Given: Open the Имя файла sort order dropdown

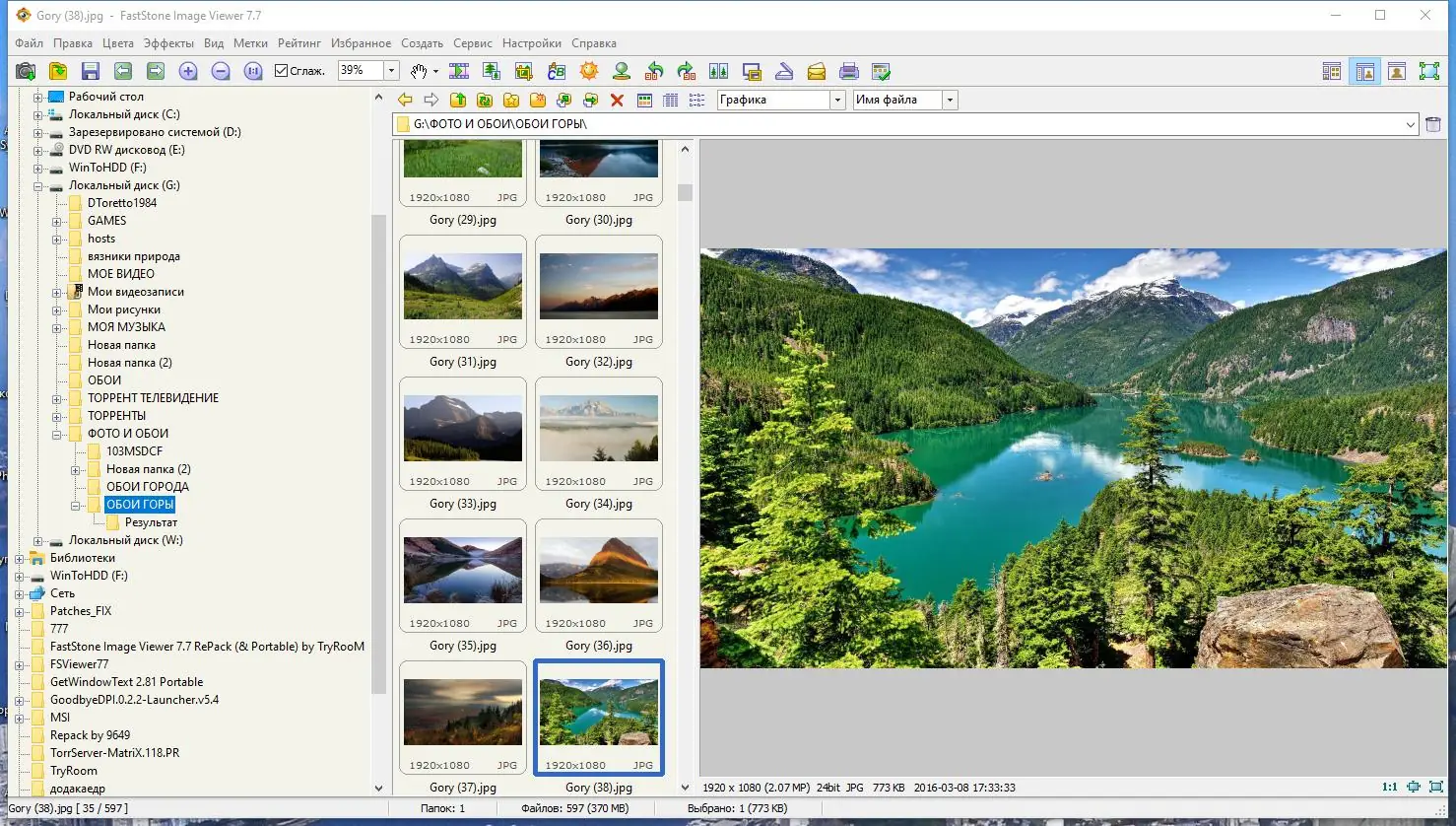Looking at the screenshot, I should [x=950, y=100].
